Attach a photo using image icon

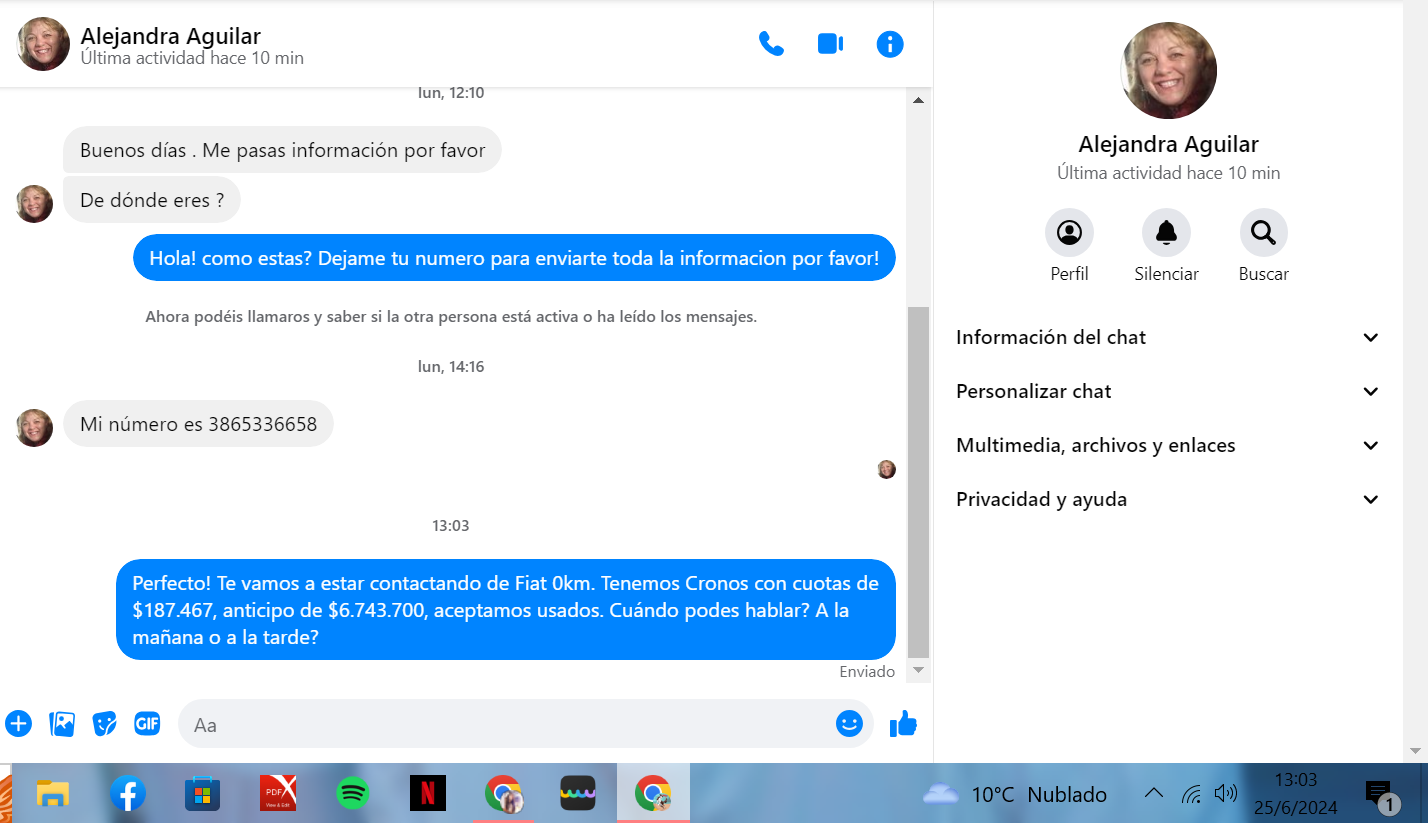tap(62, 723)
